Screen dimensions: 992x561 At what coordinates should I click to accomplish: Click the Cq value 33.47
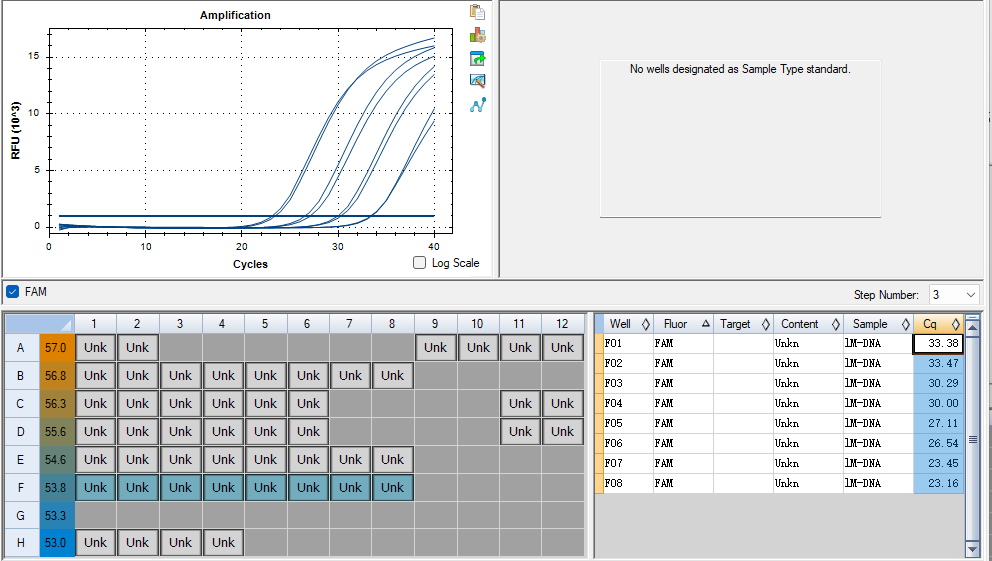939,364
